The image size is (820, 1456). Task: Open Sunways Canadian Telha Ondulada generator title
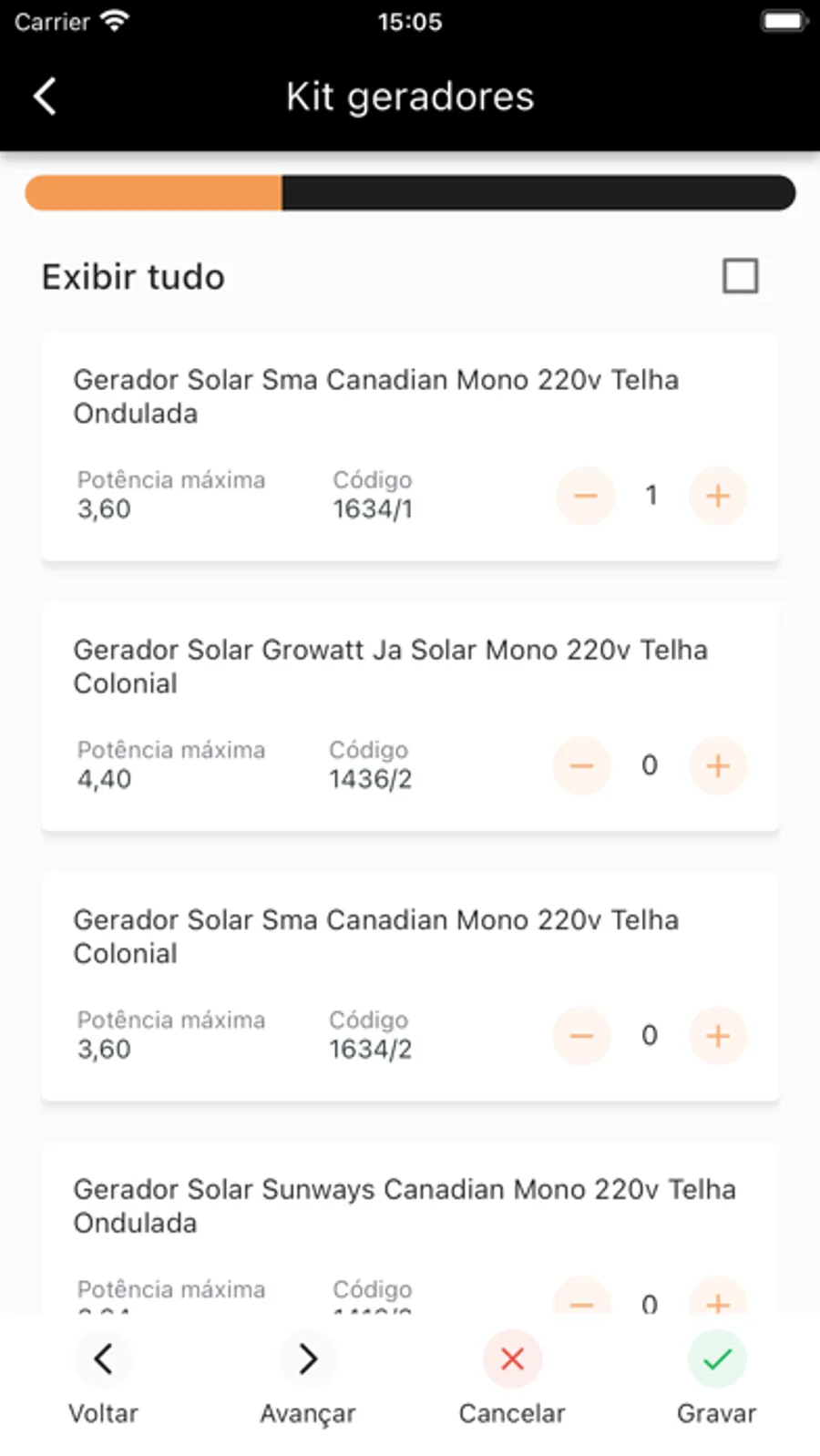(x=405, y=1205)
